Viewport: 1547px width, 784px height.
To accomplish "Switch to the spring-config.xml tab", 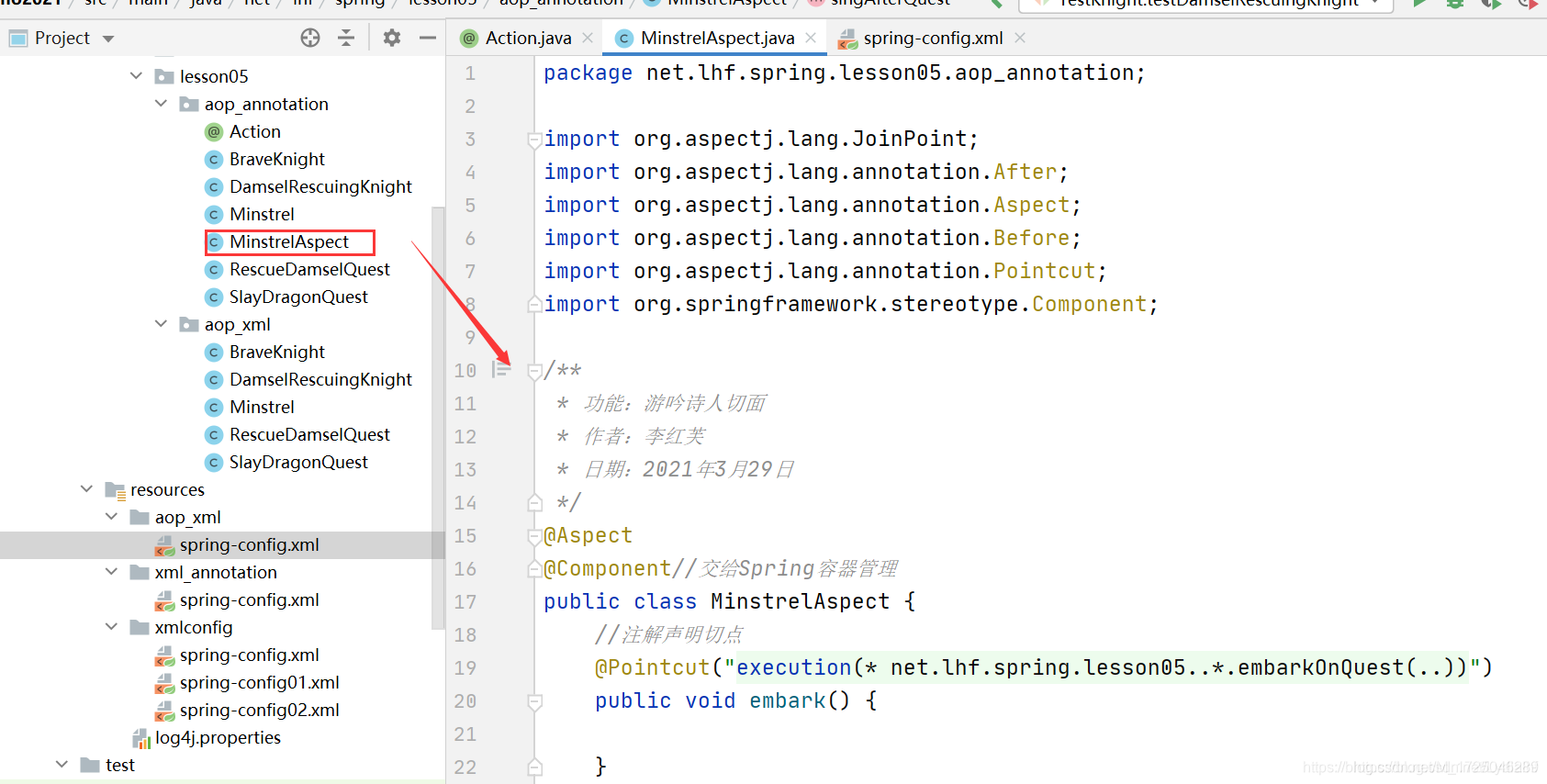I will (932, 38).
